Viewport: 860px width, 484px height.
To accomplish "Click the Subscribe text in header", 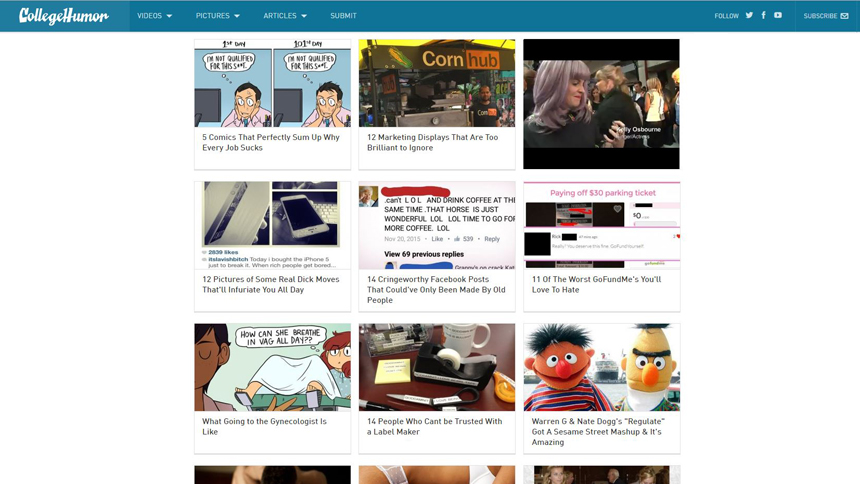I will point(820,16).
